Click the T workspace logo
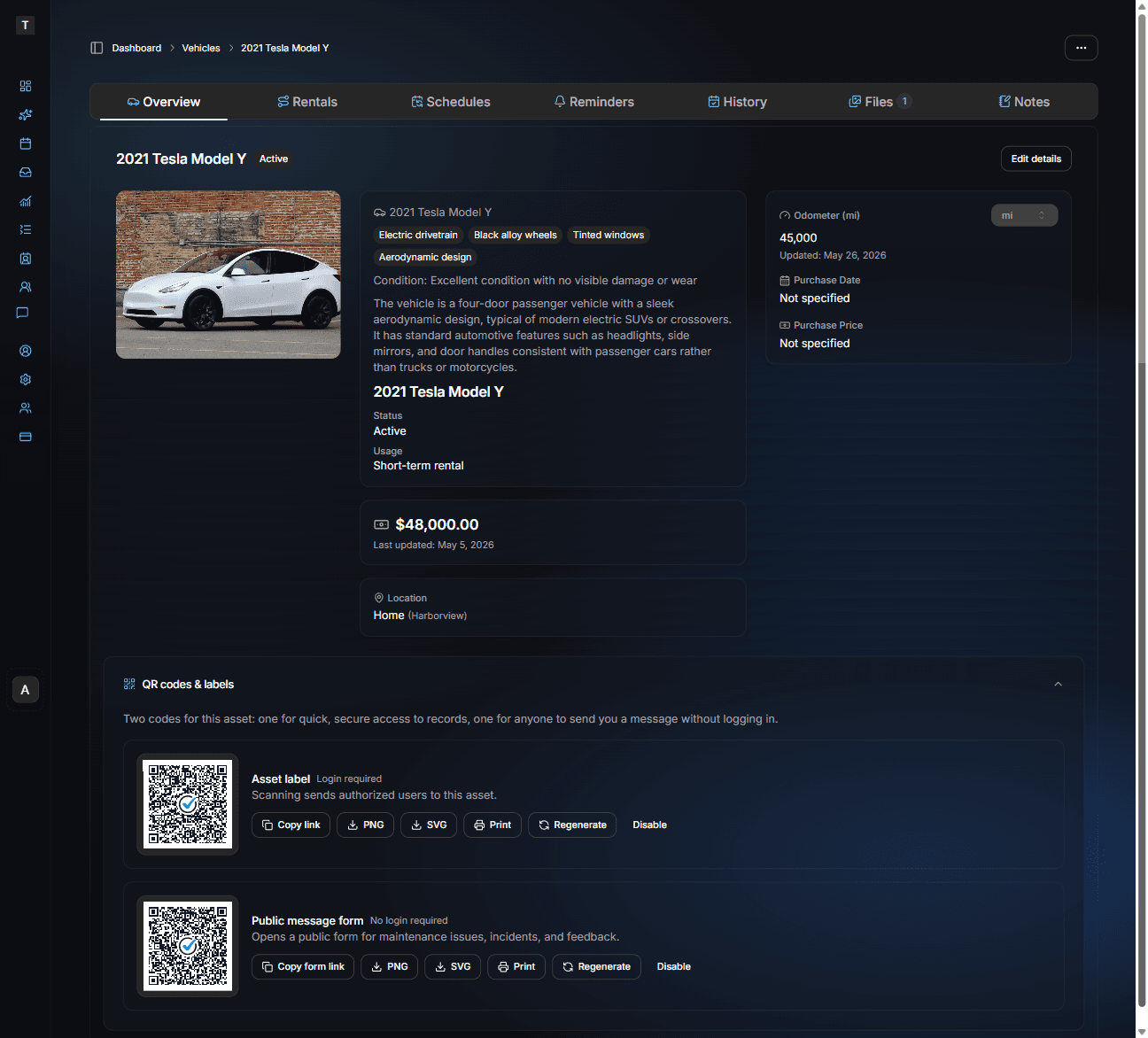 click(x=25, y=25)
